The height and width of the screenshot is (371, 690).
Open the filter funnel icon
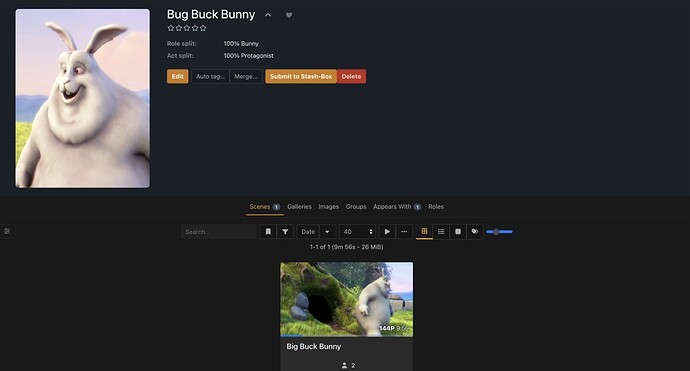285,231
